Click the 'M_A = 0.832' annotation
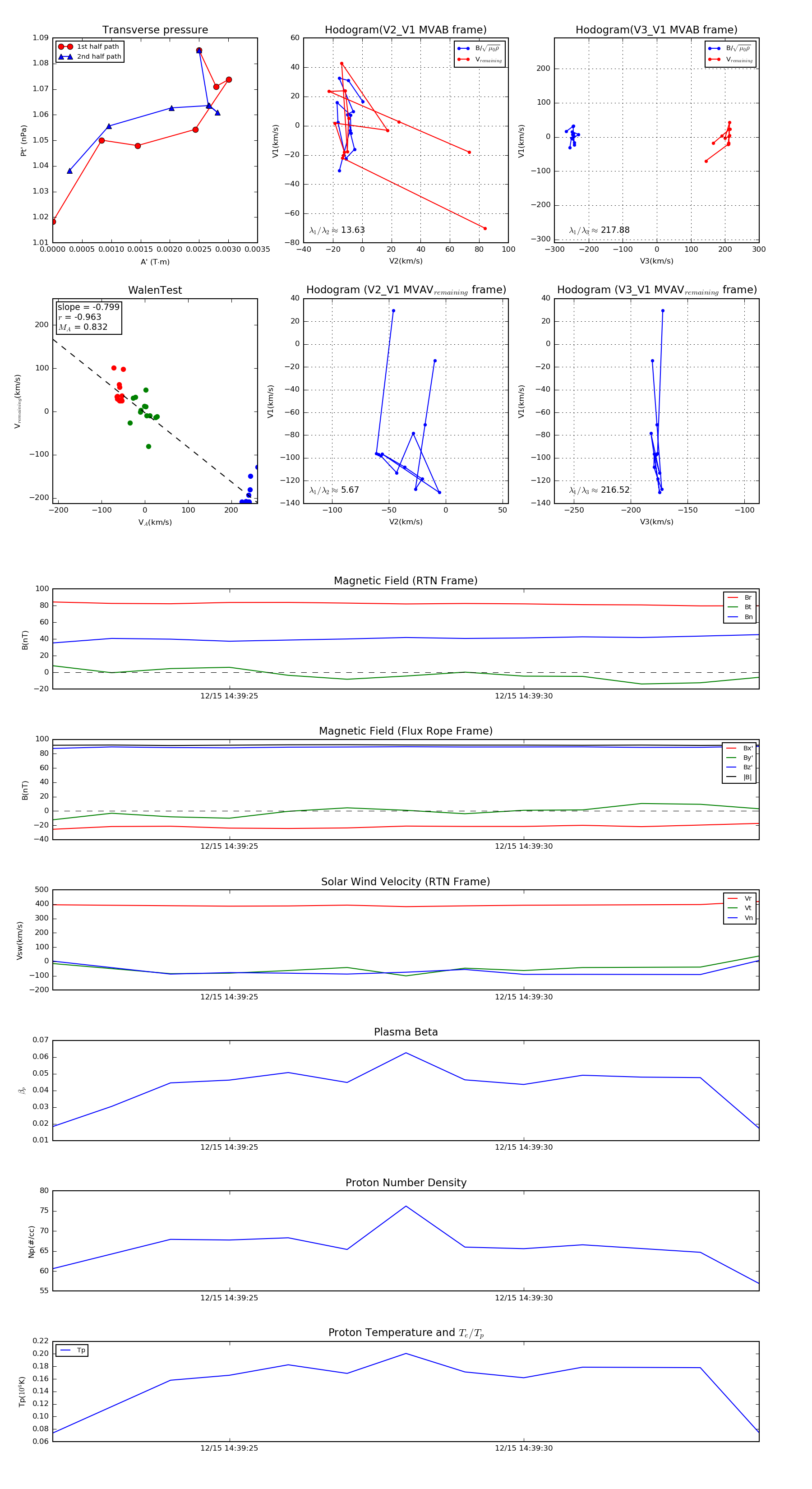This screenshot has width=812, height=1489. 83,327
